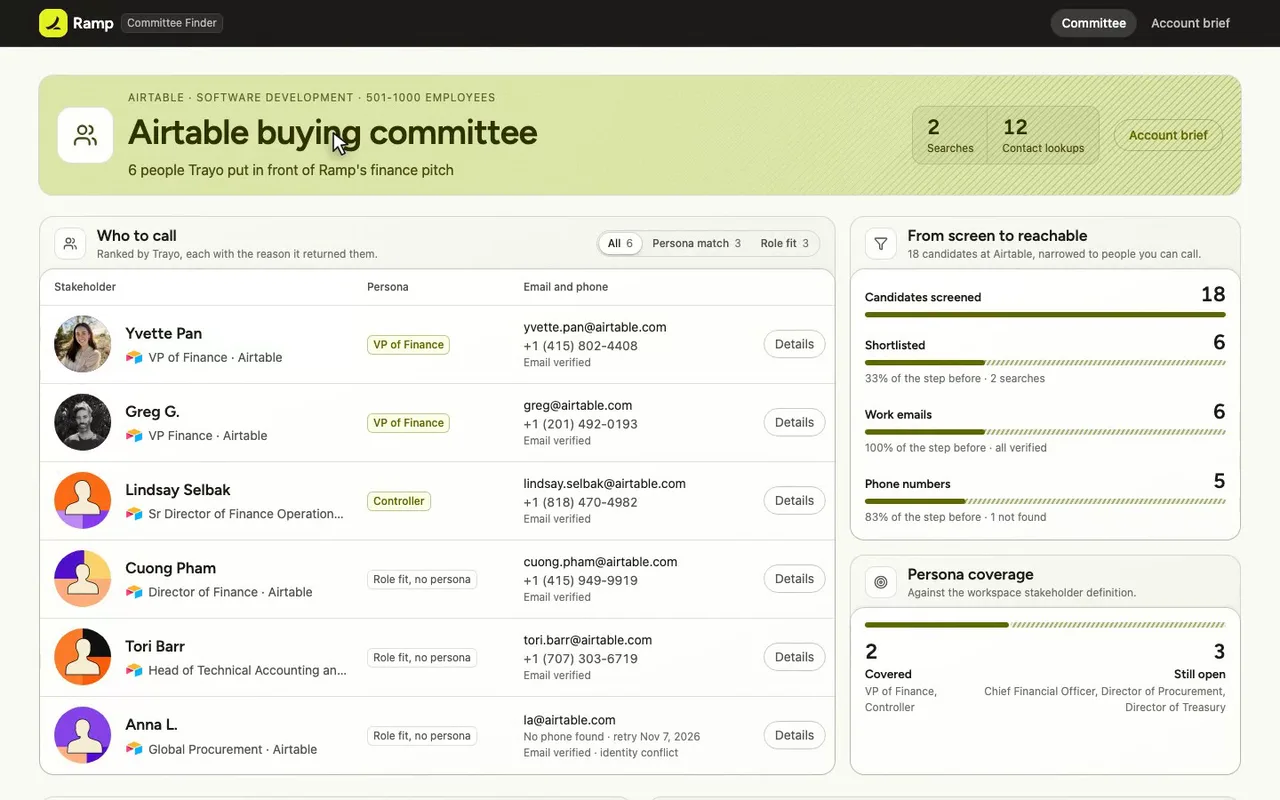Click email greg@airtable.com
Viewport: 1280px width, 800px height.
point(578,405)
